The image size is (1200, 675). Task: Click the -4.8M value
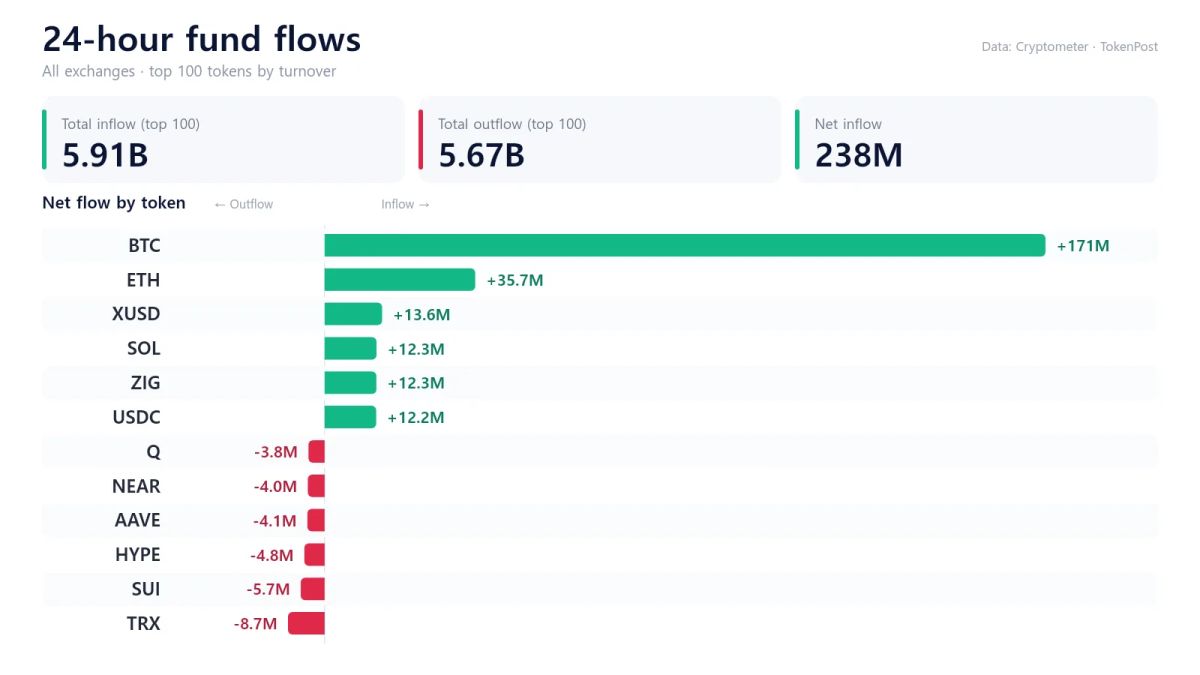click(x=272, y=555)
